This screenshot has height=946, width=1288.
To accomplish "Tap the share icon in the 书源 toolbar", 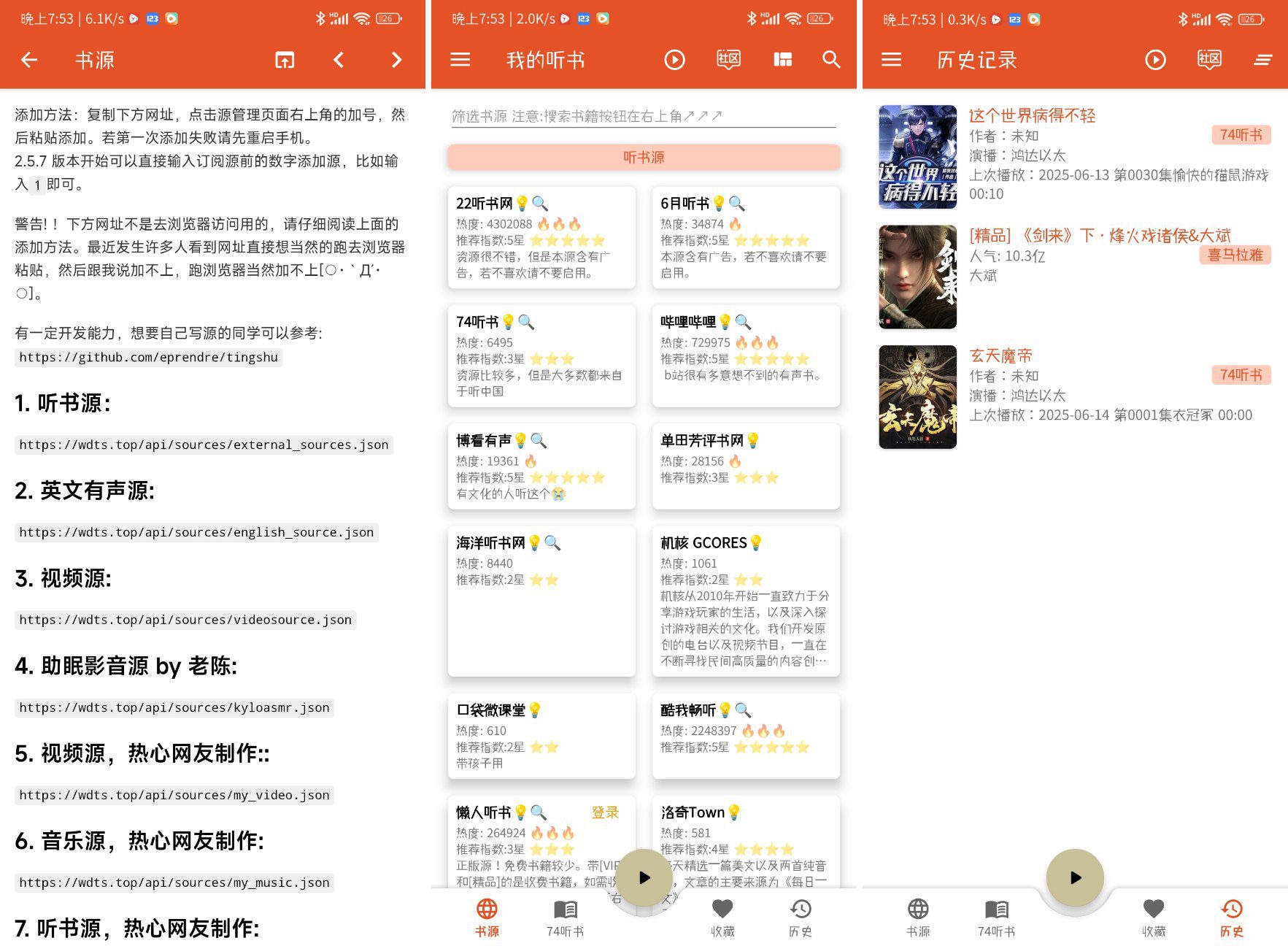I will tap(285, 60).
